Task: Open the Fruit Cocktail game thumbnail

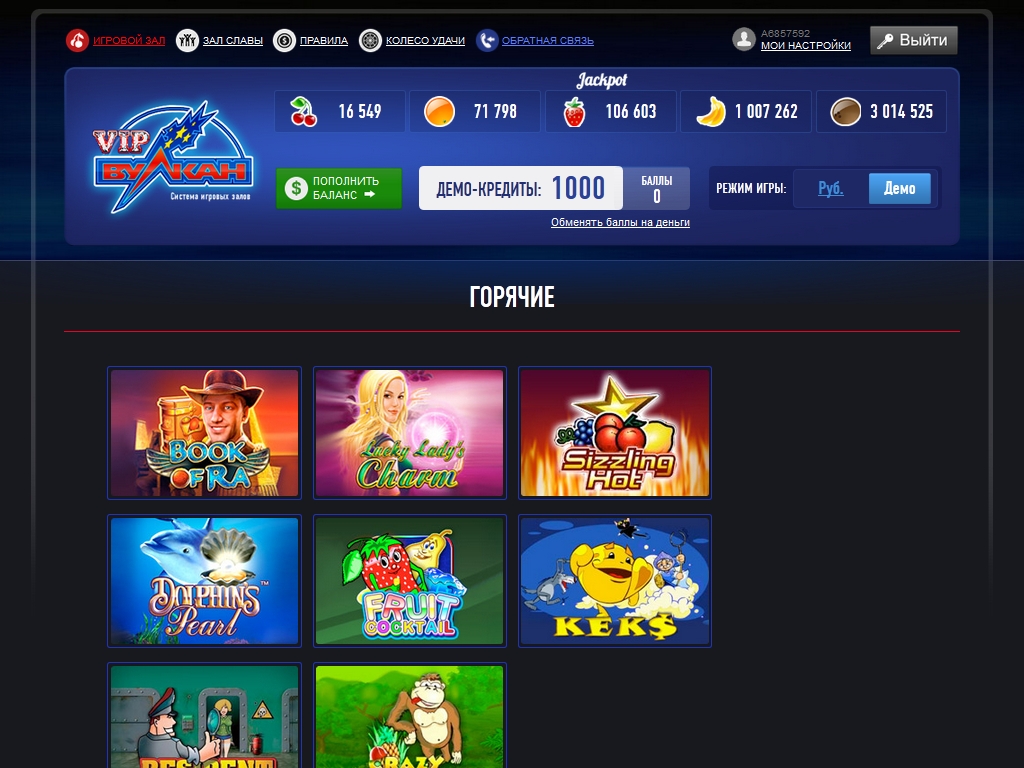Action: coord(409,581)
